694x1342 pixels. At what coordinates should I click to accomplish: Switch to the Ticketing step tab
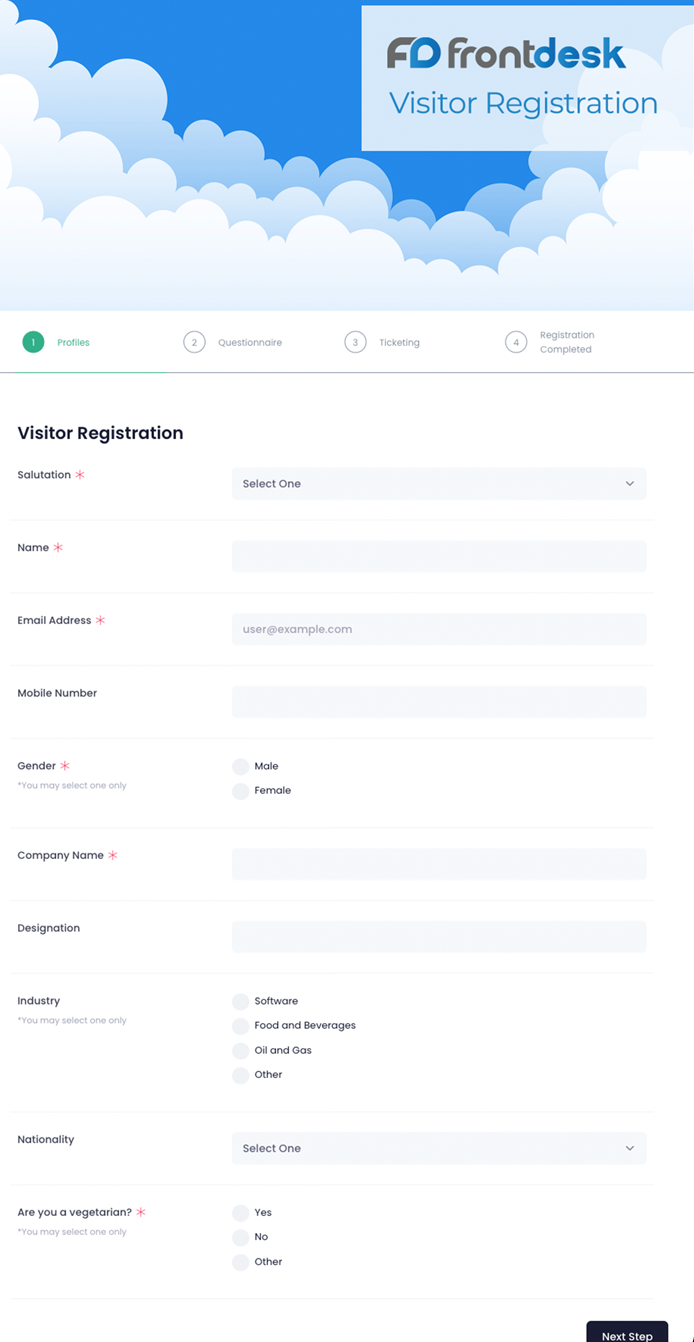click(399, 342)
